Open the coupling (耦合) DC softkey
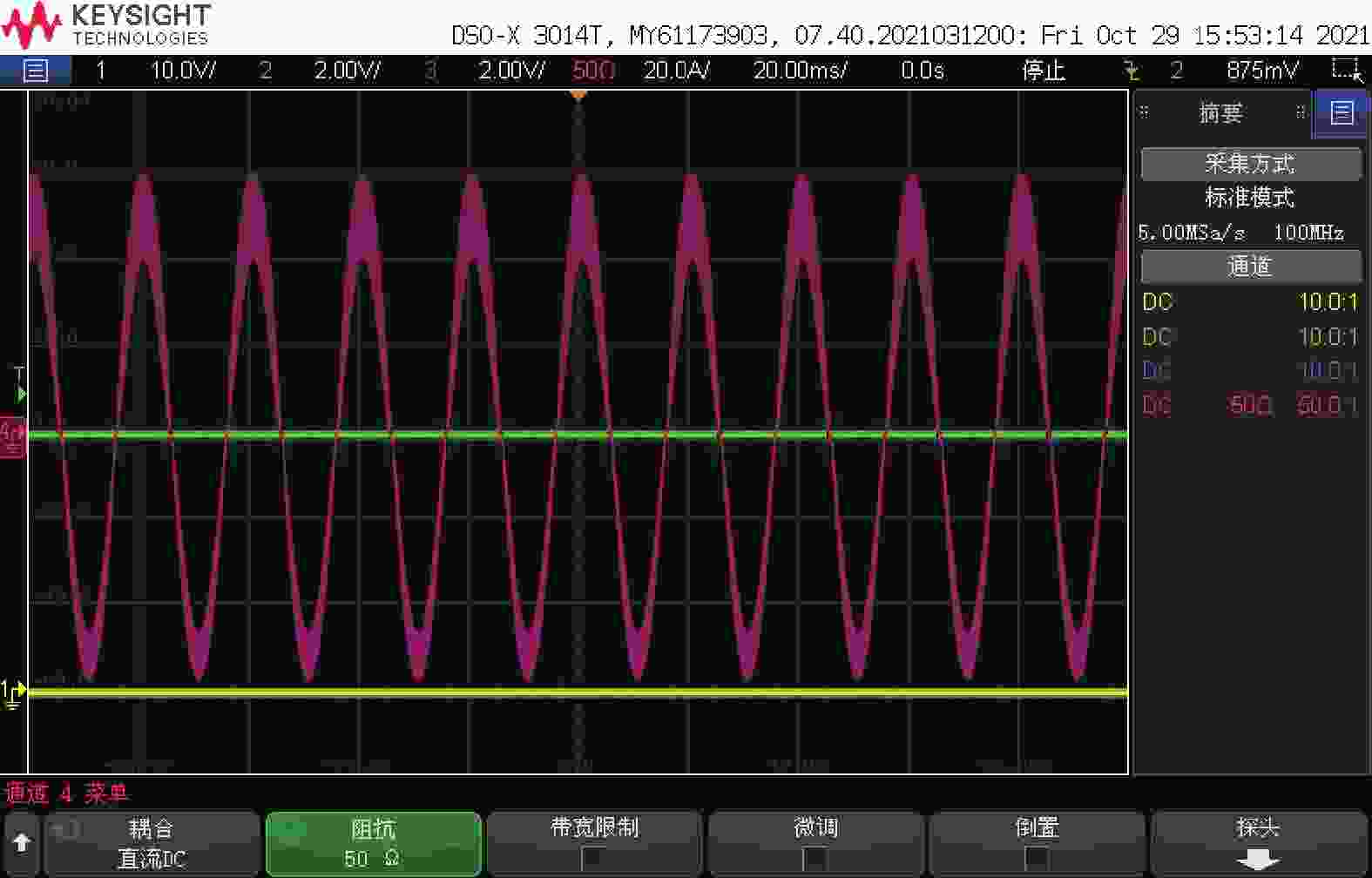The width and height of the screenshot is (1372, 878). (152, 843)
